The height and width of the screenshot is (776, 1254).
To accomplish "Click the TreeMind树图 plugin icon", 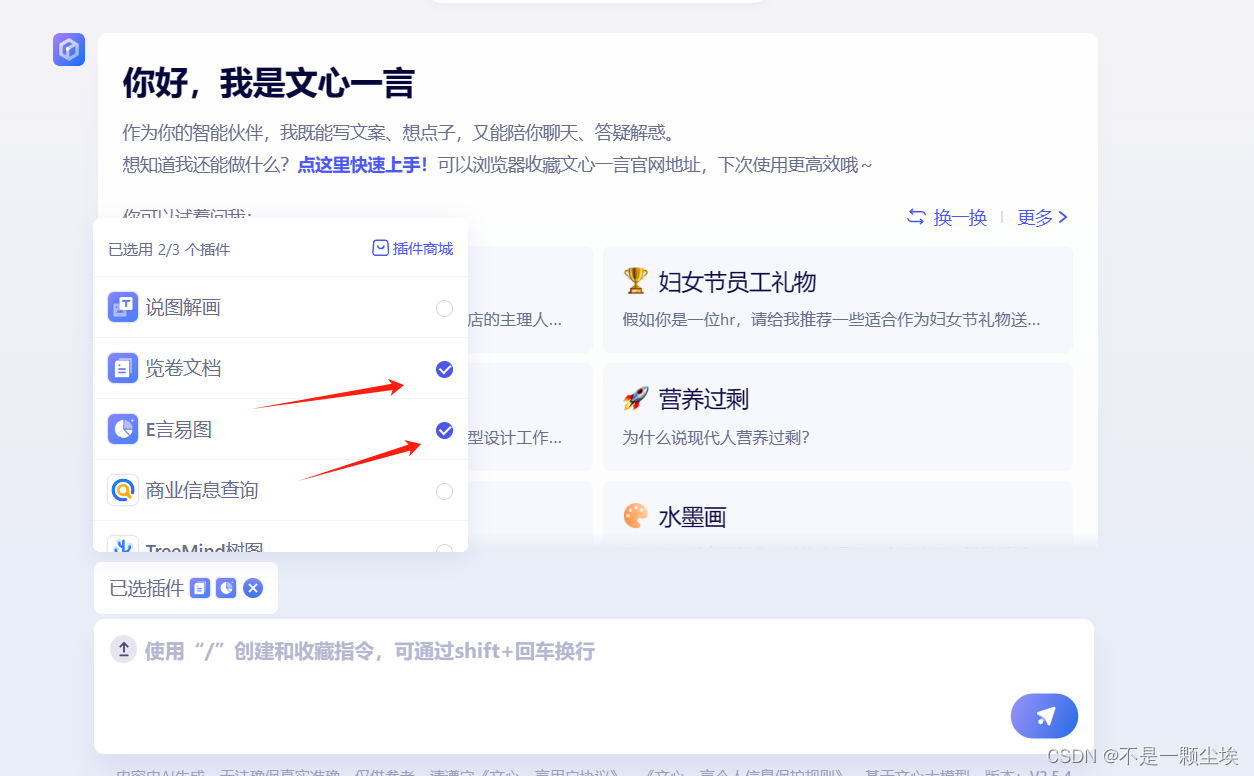I will [x=123, y=545].
